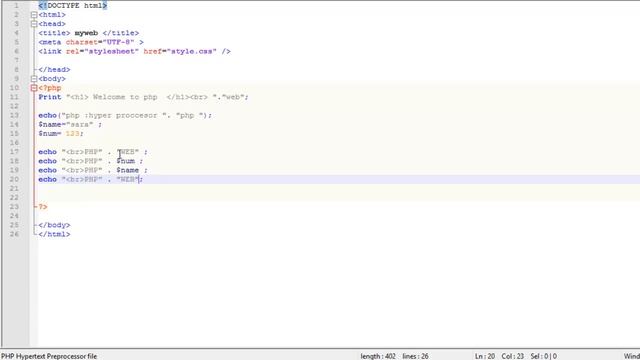This screenshot has height=360, width=640.
Task: Place cursor in DOCTYPE html line
Action: [x=73, y=6]
